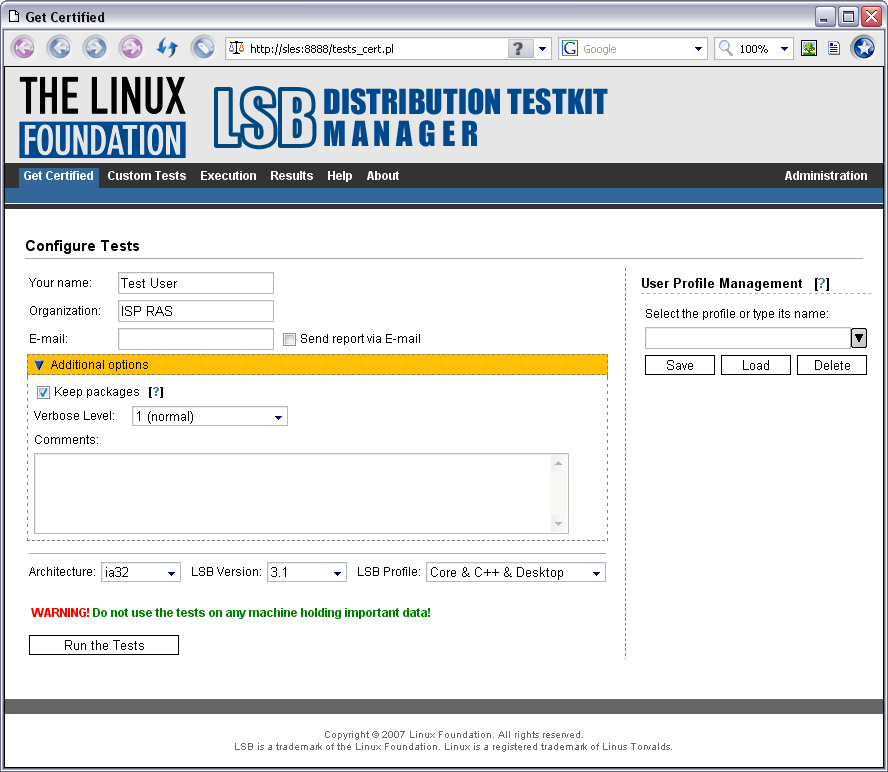Toggle the show images toolbar icon
Image resolution: width=888 pixels, height=772 pixels.
click(x=809, y=48)
